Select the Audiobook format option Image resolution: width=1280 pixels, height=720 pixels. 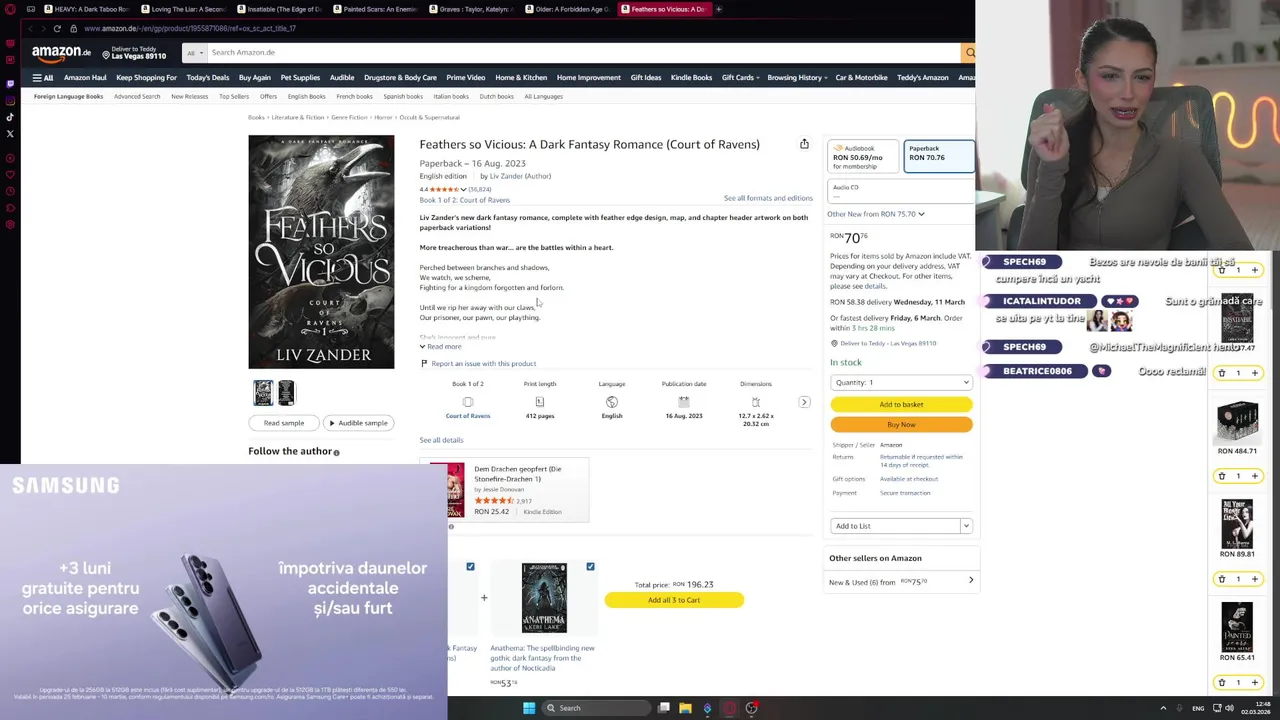click(x=863, y=156)
